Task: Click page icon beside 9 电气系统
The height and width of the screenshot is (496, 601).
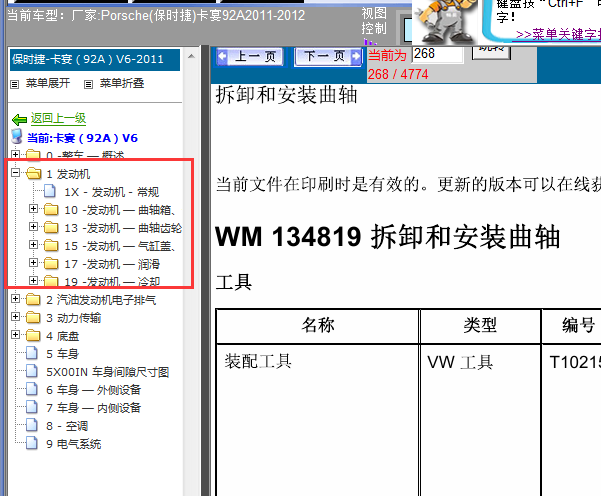Action: (x=32, y=443)
